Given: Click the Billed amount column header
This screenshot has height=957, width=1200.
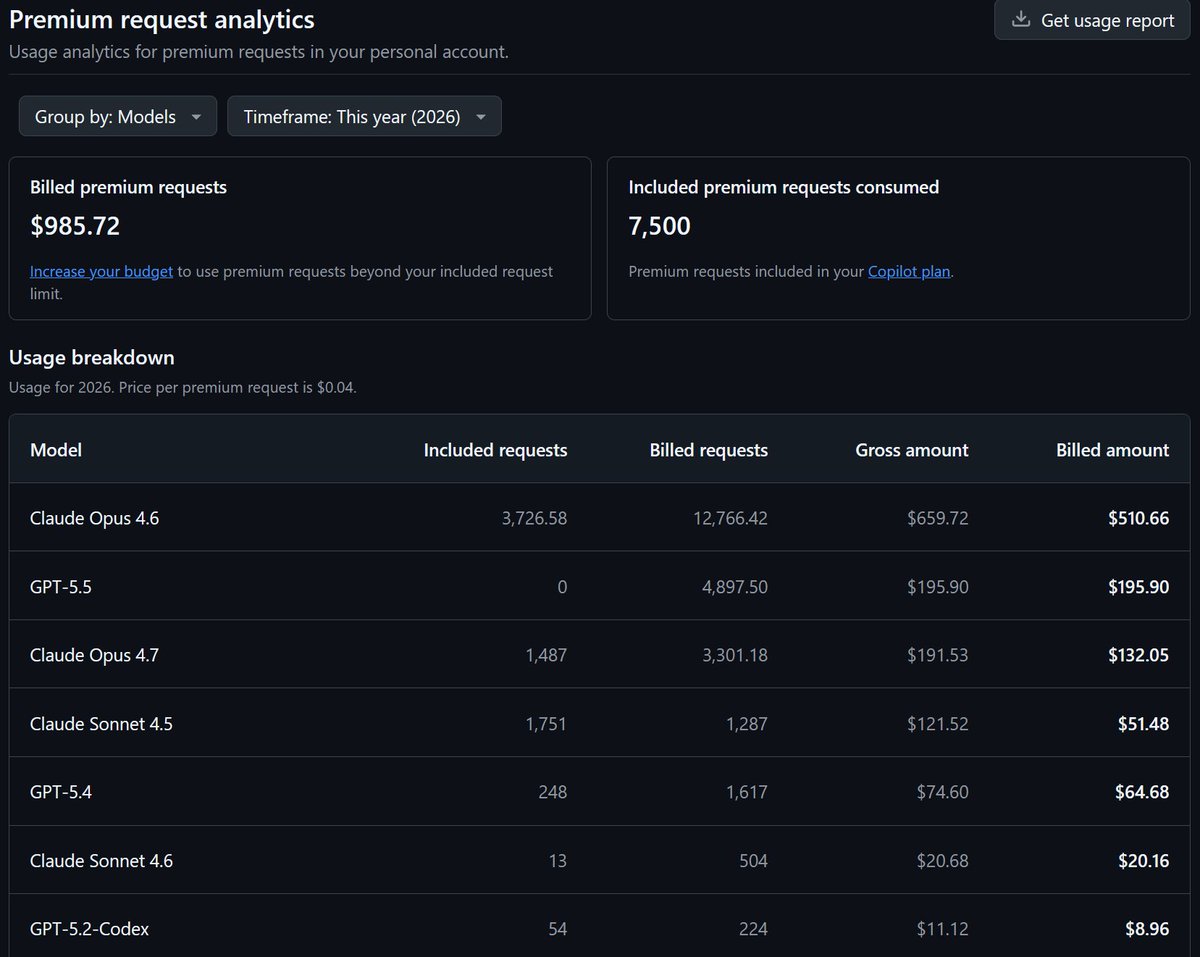Looking at the screenshot, I should (x=1112, y=450).
